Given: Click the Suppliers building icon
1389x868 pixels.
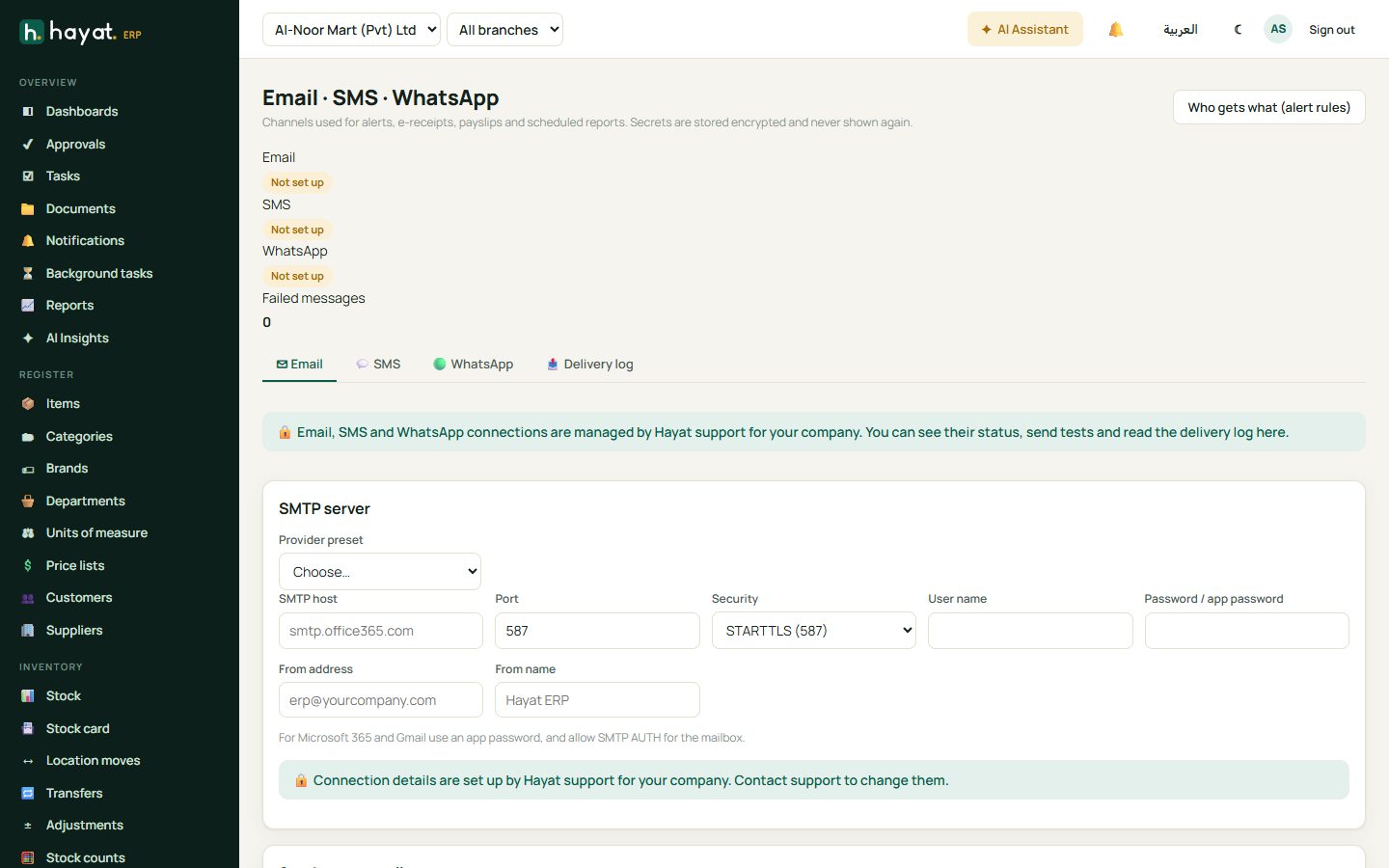Looking at the screenshot, I should pyautogui.click(x=28, y=631).
